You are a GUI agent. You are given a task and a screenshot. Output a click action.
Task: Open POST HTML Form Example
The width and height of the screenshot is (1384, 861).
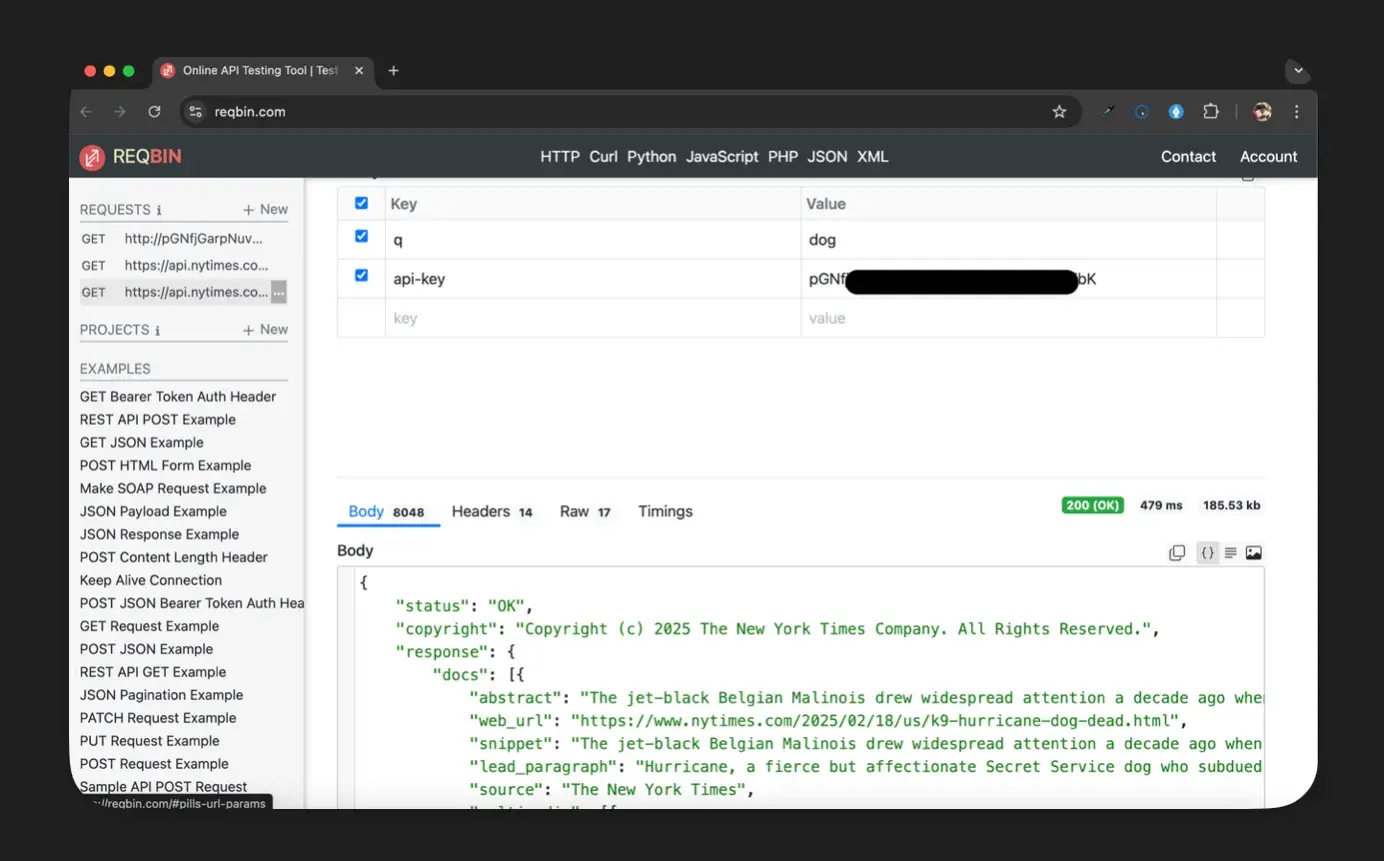[166, 466]
